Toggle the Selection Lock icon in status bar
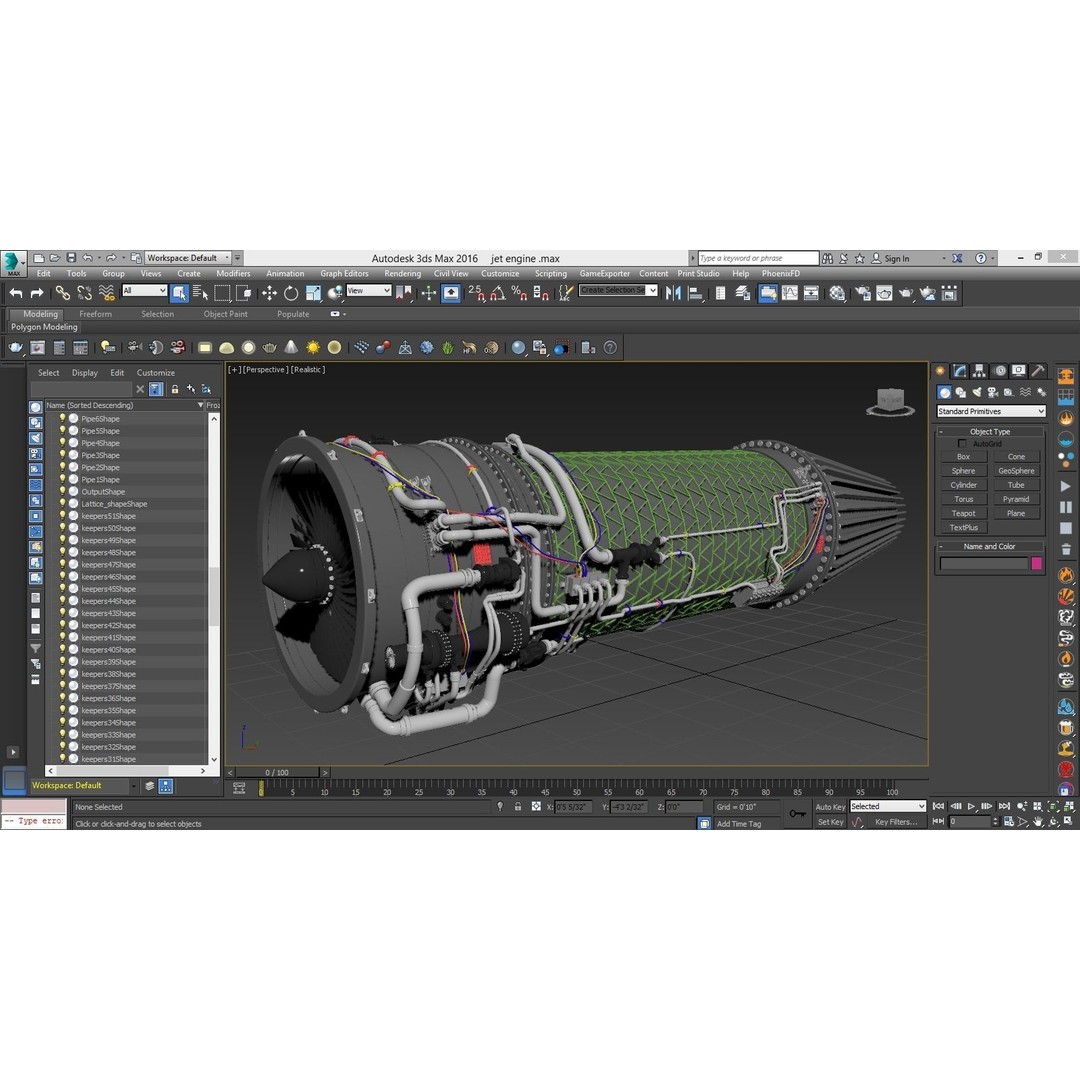 click(518, 807)
